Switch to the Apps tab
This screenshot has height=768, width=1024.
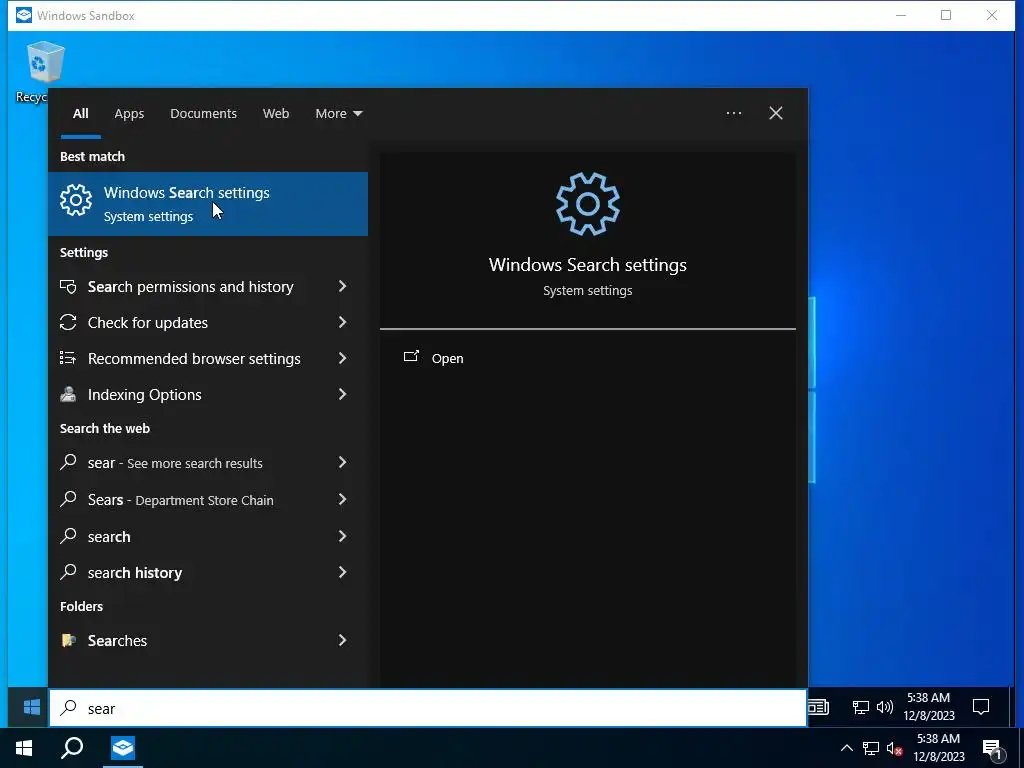tap(129, 113)
